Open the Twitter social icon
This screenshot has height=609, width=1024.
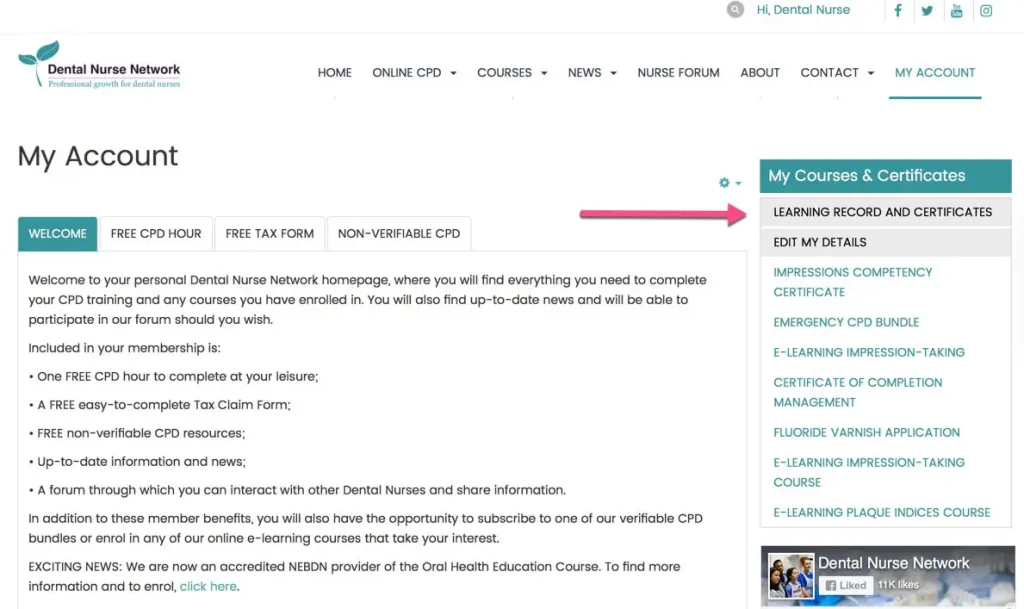tap(927, 11)
